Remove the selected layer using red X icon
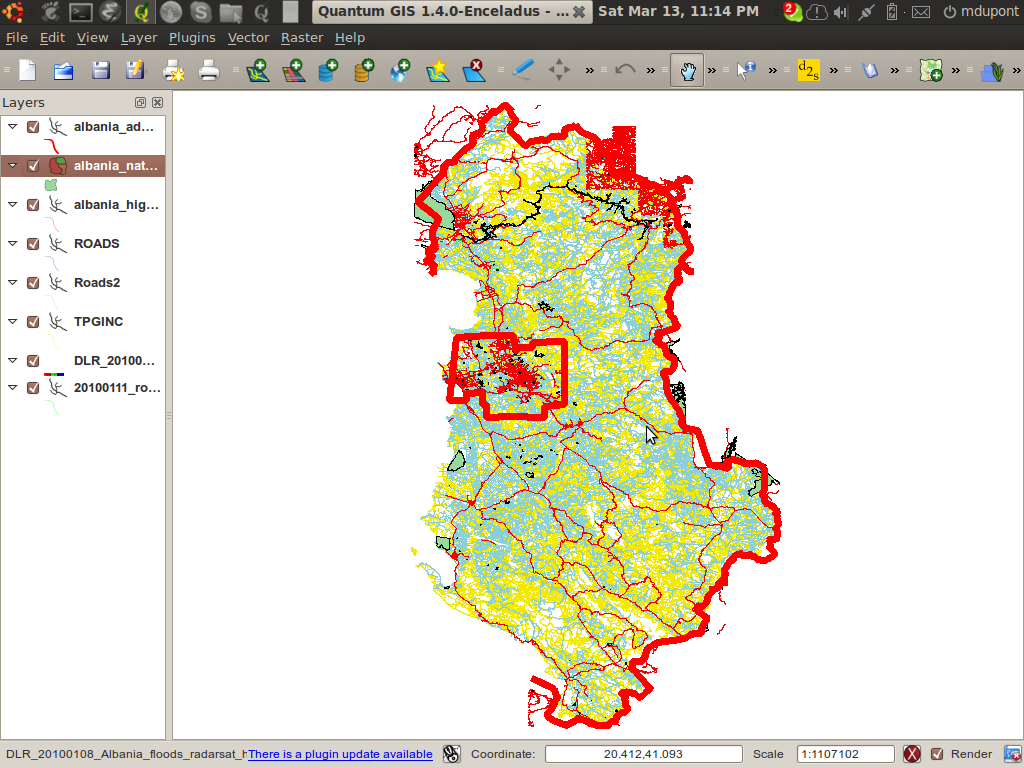The image size is (1024, 768). 474,70
